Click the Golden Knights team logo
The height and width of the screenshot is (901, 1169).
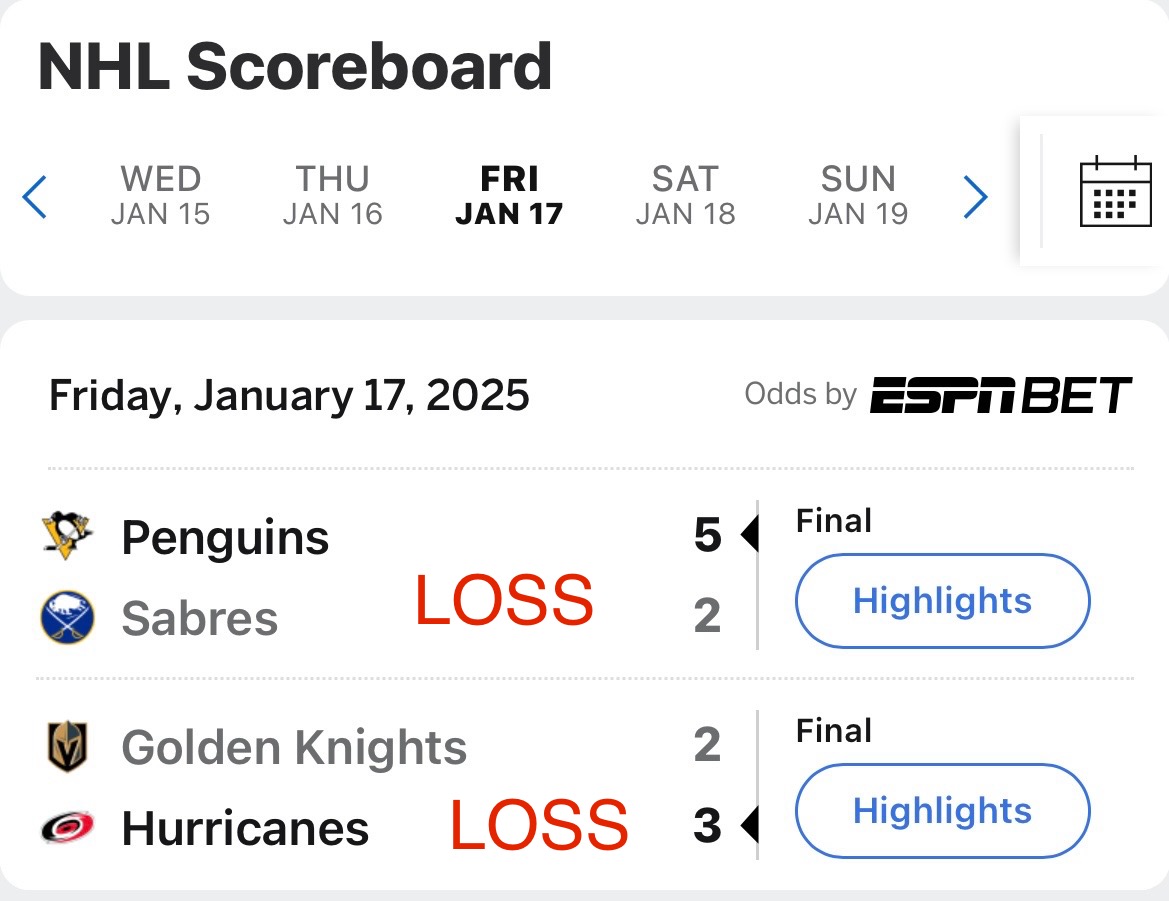67,746
